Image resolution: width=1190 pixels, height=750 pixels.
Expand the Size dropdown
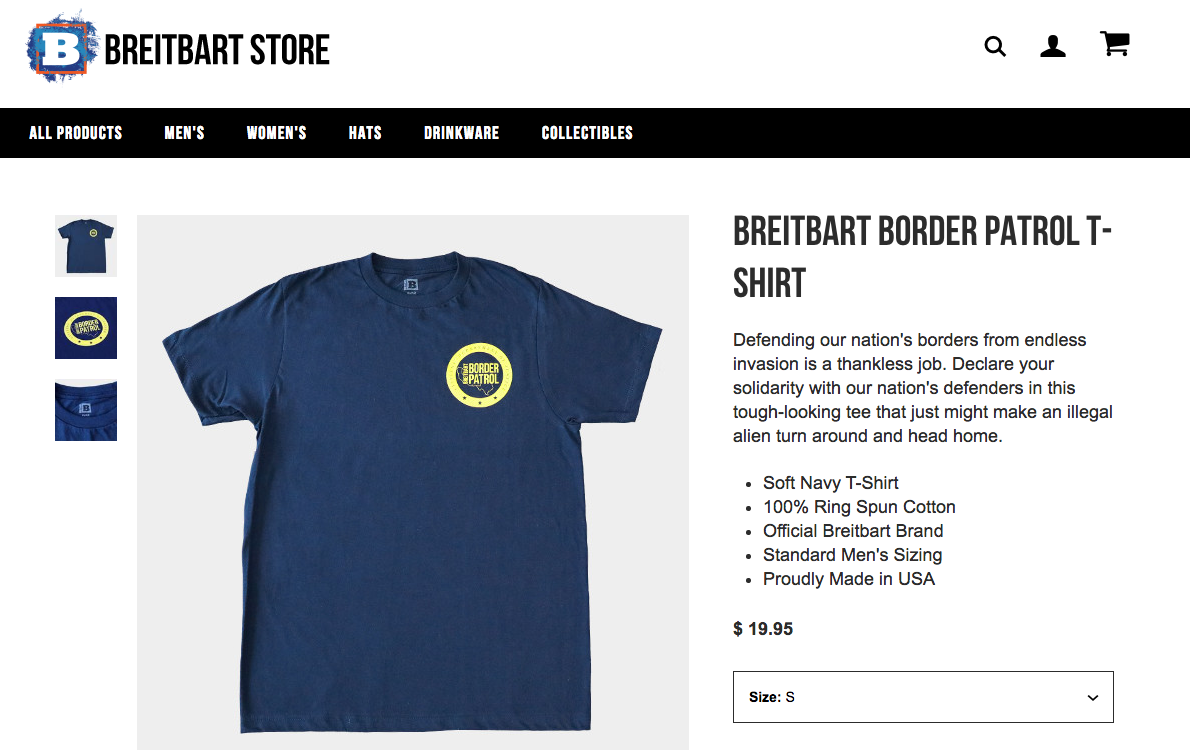[923, 697]
